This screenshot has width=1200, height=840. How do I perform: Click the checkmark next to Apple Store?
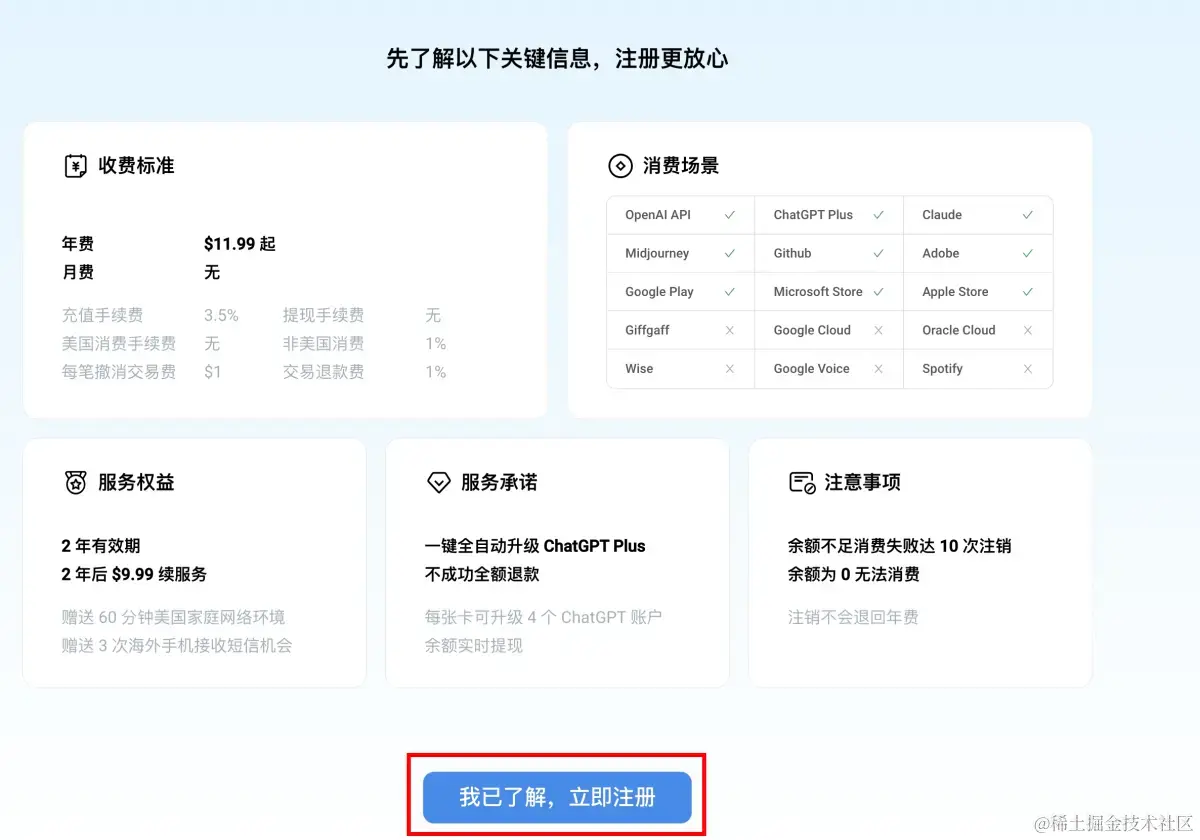[1027, 292]
